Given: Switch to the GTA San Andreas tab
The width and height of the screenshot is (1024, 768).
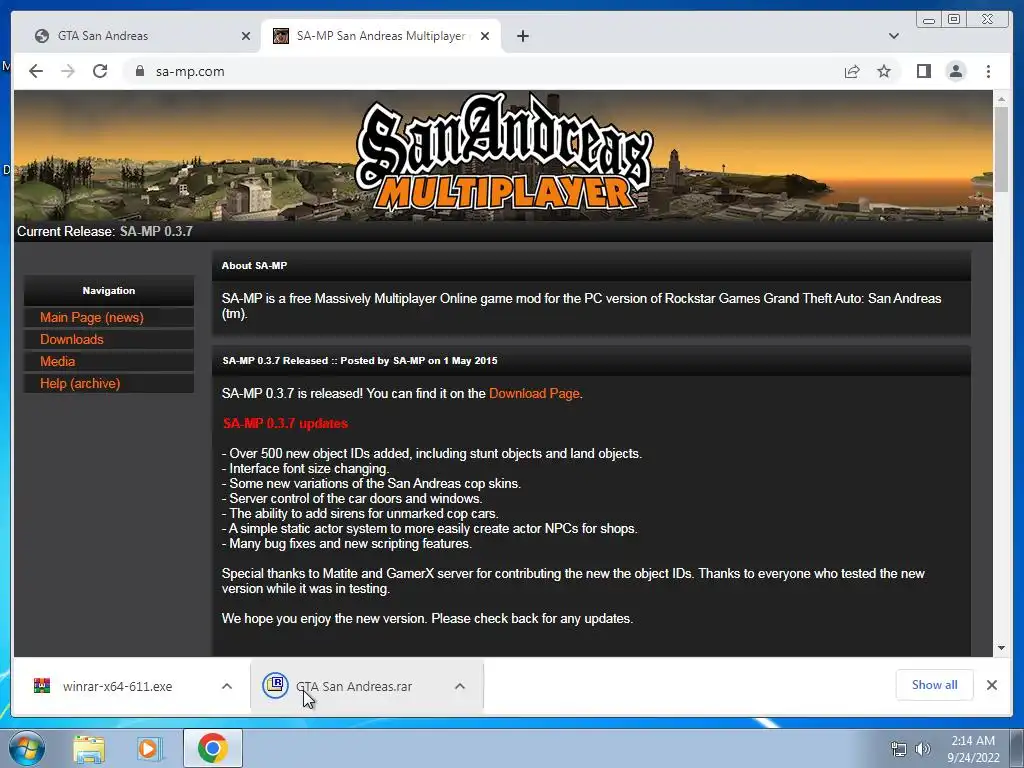Looking at the screenshot, I should tap(135, 36).
